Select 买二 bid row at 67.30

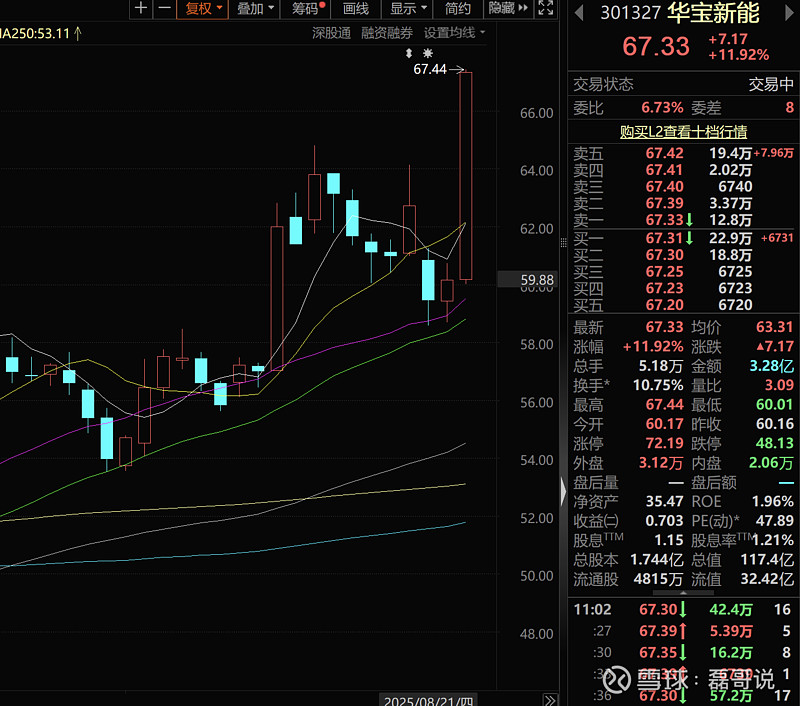pyautogui.click(x=683, y=255)
